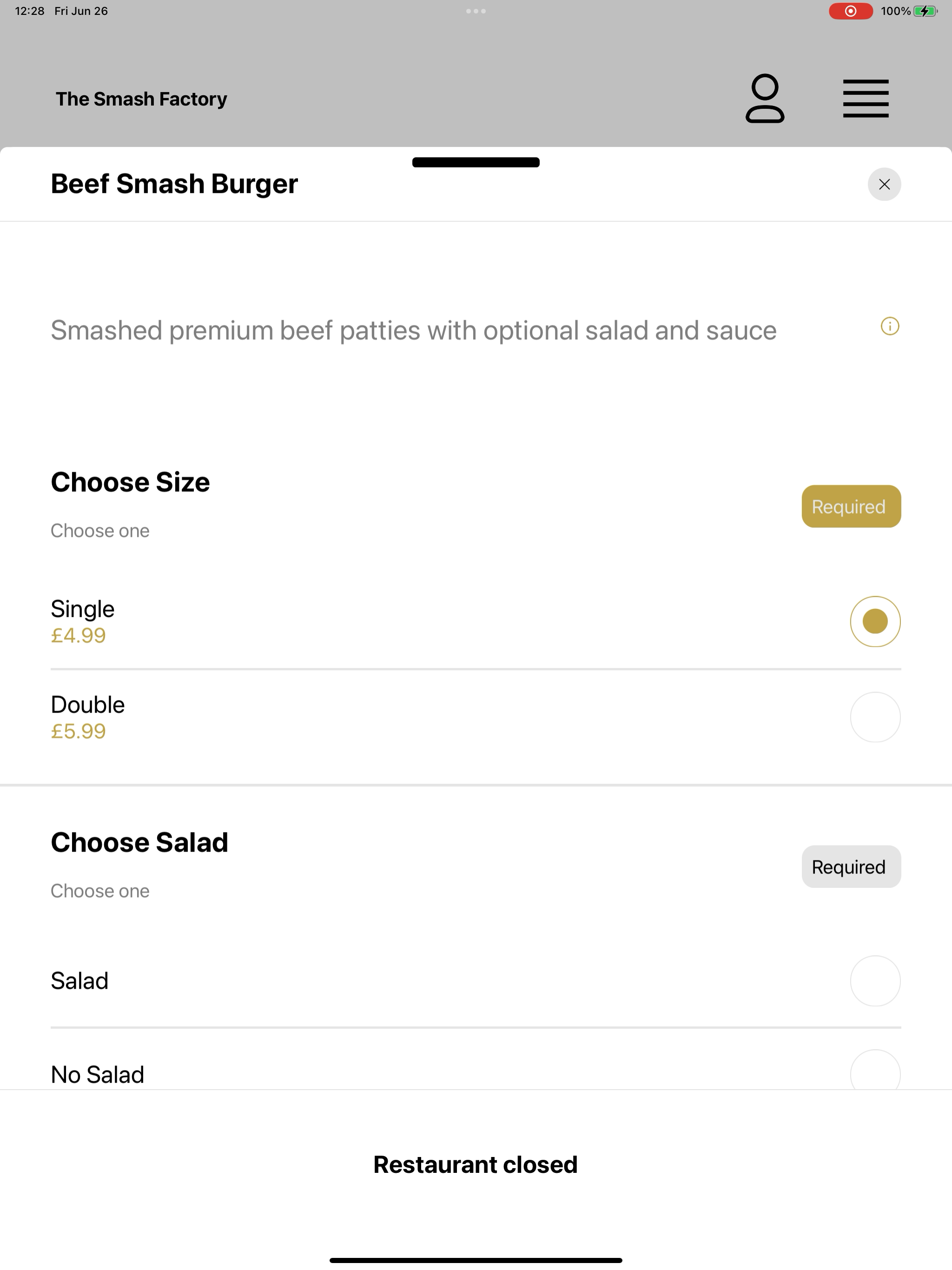
Task: Close the Beef Smash Burger sheet
Action: (x=884, y=184)
